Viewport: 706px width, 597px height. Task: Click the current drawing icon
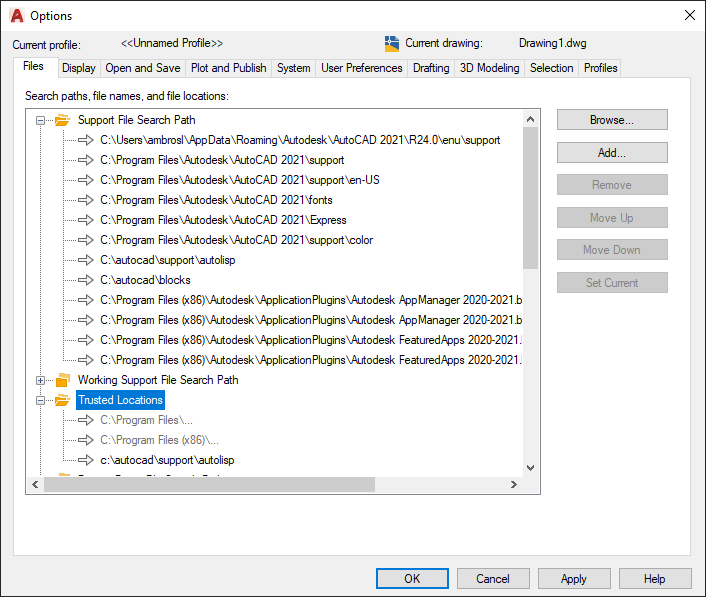[392, 44]
